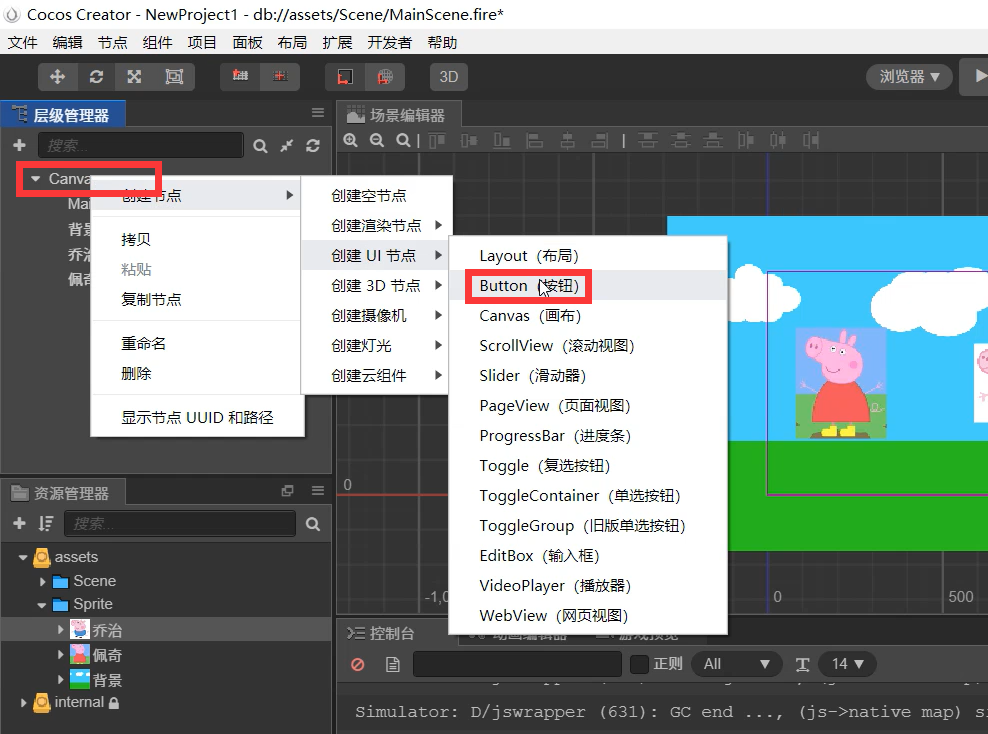Select the move transform tool

pos(58,77)
